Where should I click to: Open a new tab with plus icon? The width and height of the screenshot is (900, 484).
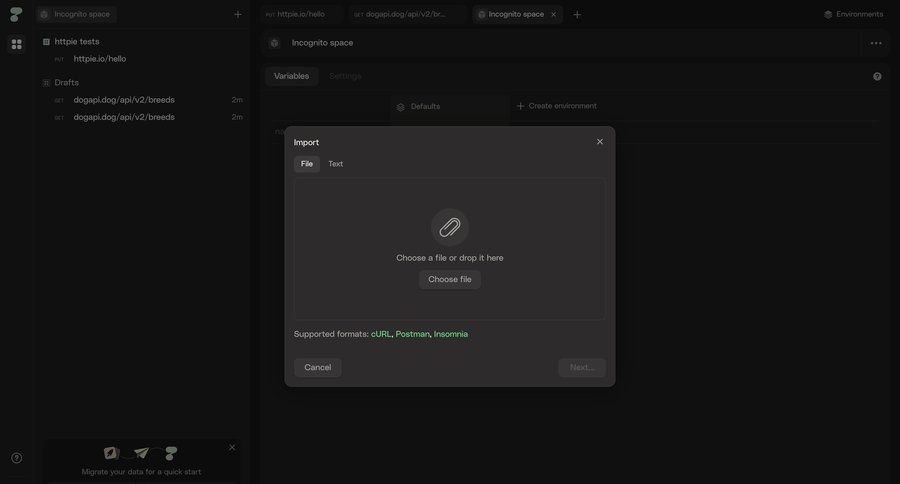coord(577,14)
